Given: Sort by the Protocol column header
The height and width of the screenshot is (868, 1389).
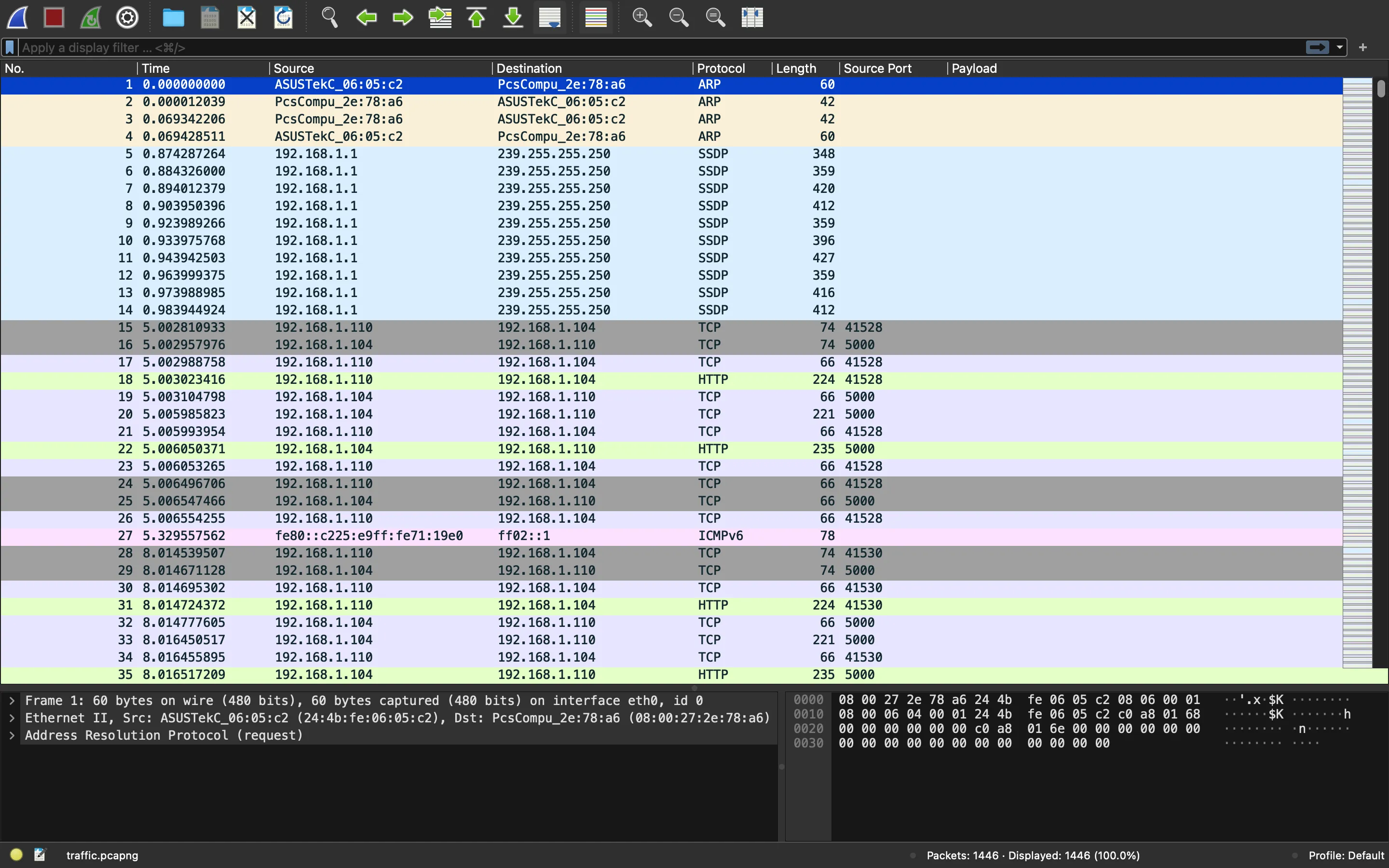Looking at the screenshot, I should pyautogui.click(x=733, y=68).
